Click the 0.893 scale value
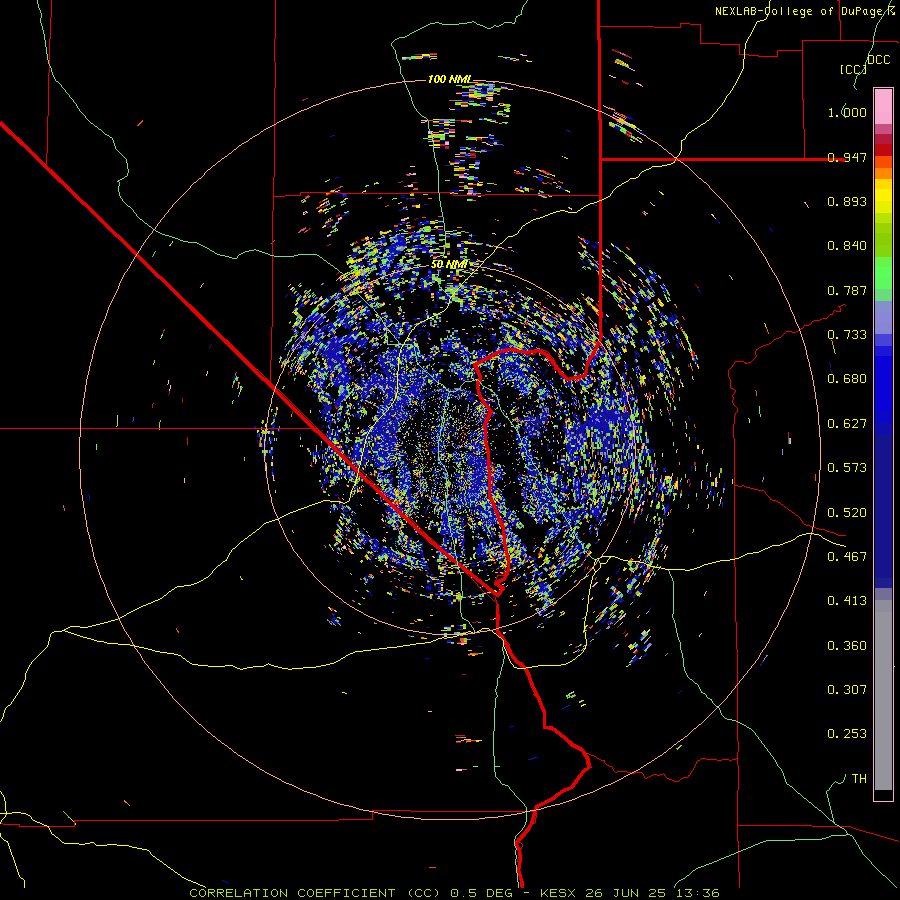 pos(847,201)
